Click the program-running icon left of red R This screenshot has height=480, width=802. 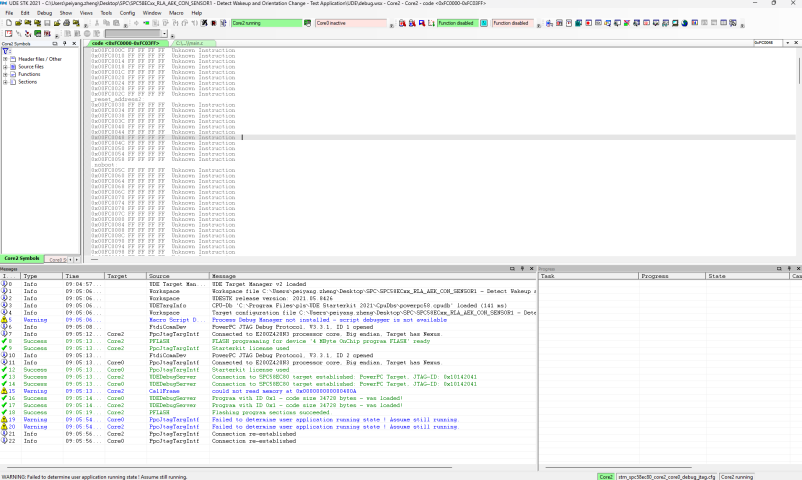(204, 23)
